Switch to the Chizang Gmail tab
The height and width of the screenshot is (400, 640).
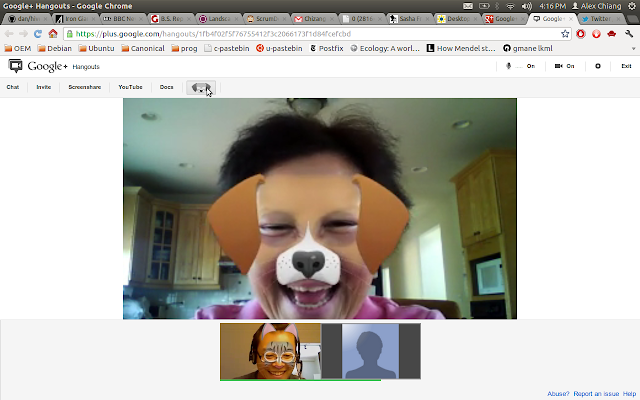pyautogui.click(x=313, y=19)
